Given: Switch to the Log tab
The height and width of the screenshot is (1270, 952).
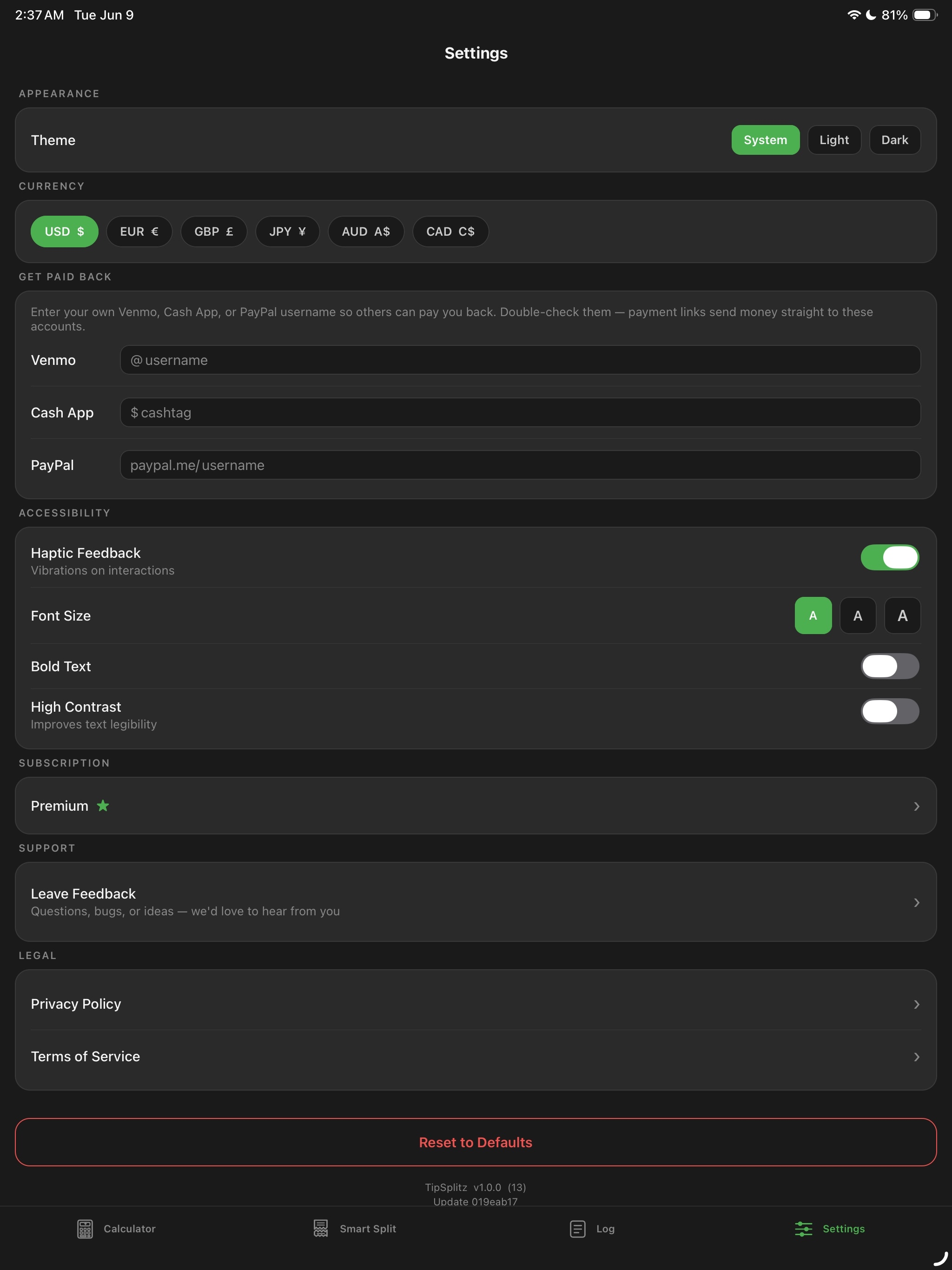Looking at the screenshot, I should (593, 1229).
